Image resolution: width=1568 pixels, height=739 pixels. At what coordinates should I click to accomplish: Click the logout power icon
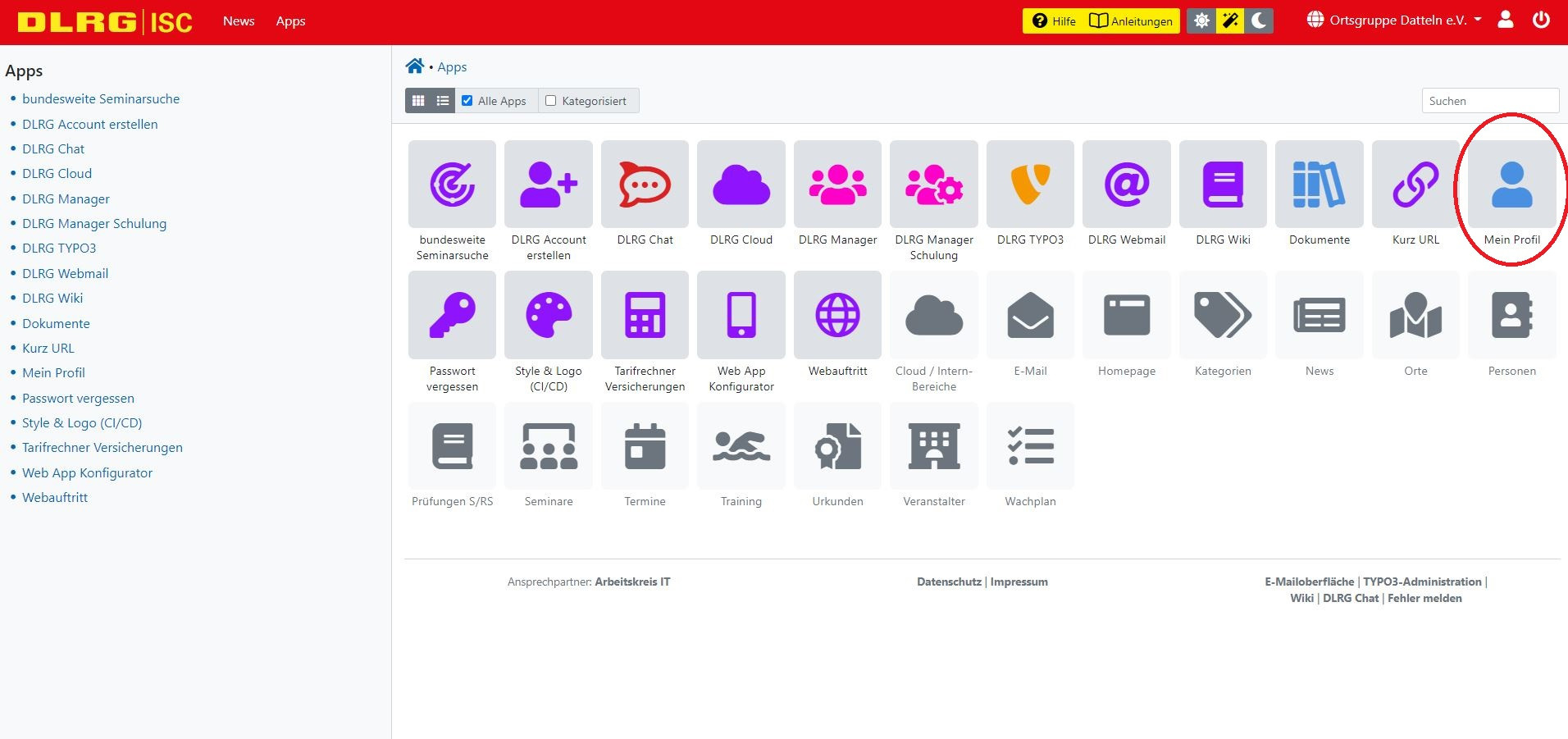(x=1542, y=20)
